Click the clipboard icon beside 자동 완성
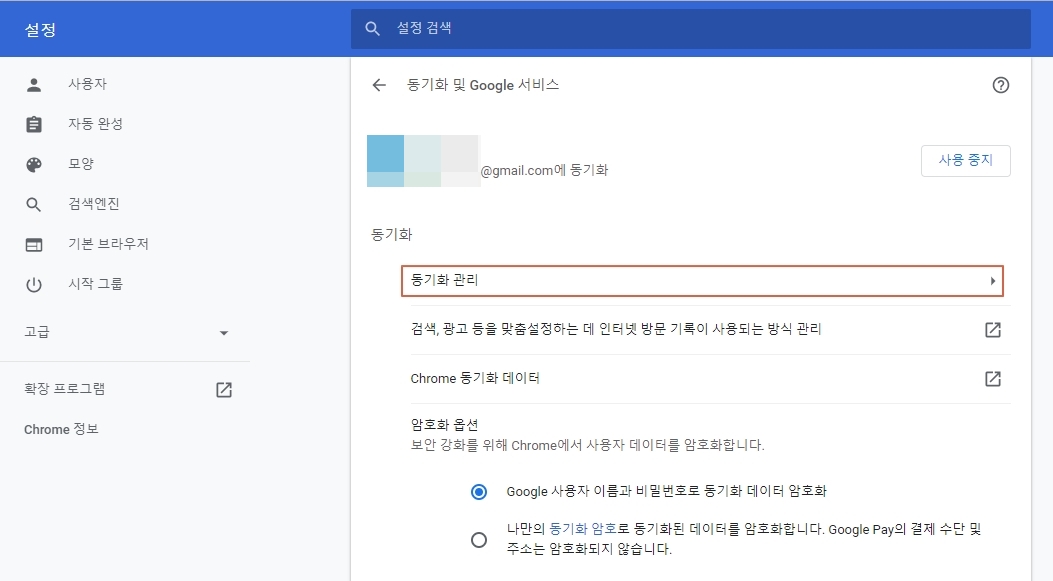 (34, 124)
